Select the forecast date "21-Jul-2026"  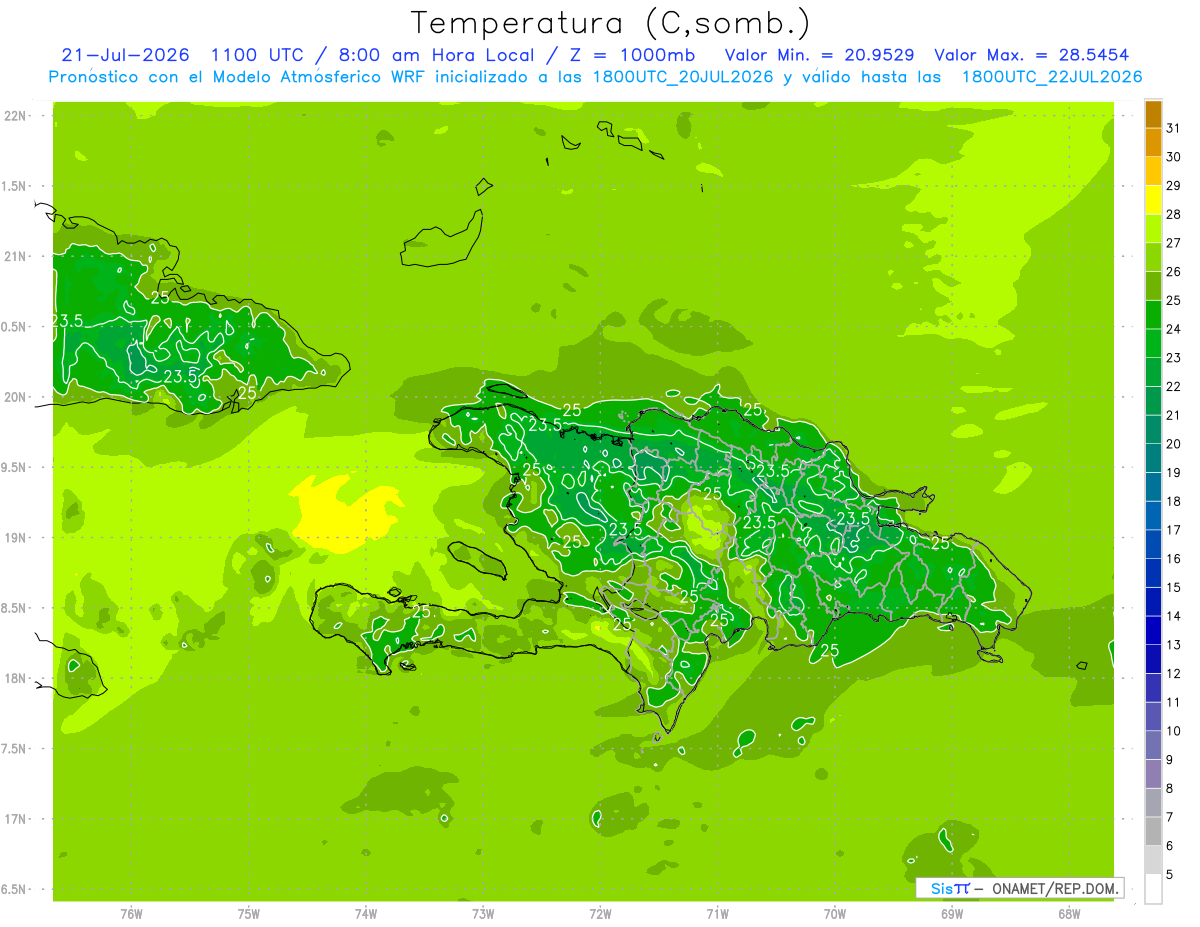(x=125, y=55)
